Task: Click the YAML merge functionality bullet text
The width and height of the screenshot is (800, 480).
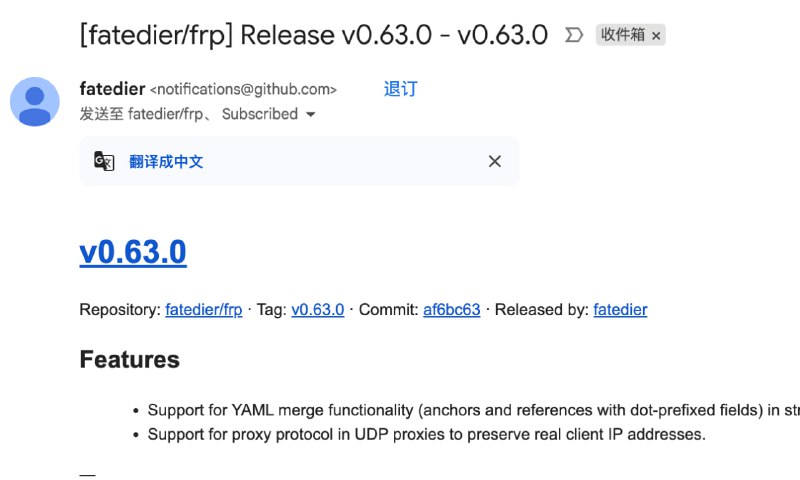Action: (450, 410)
